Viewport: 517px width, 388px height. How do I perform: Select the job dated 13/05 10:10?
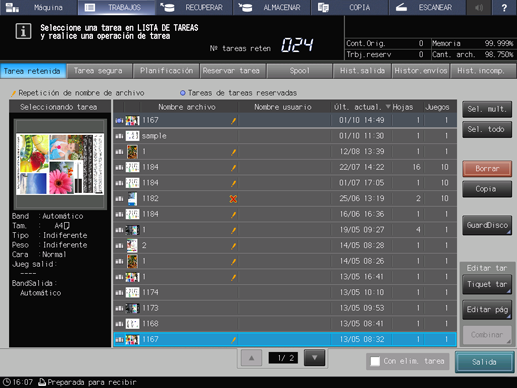coord(285,293)
